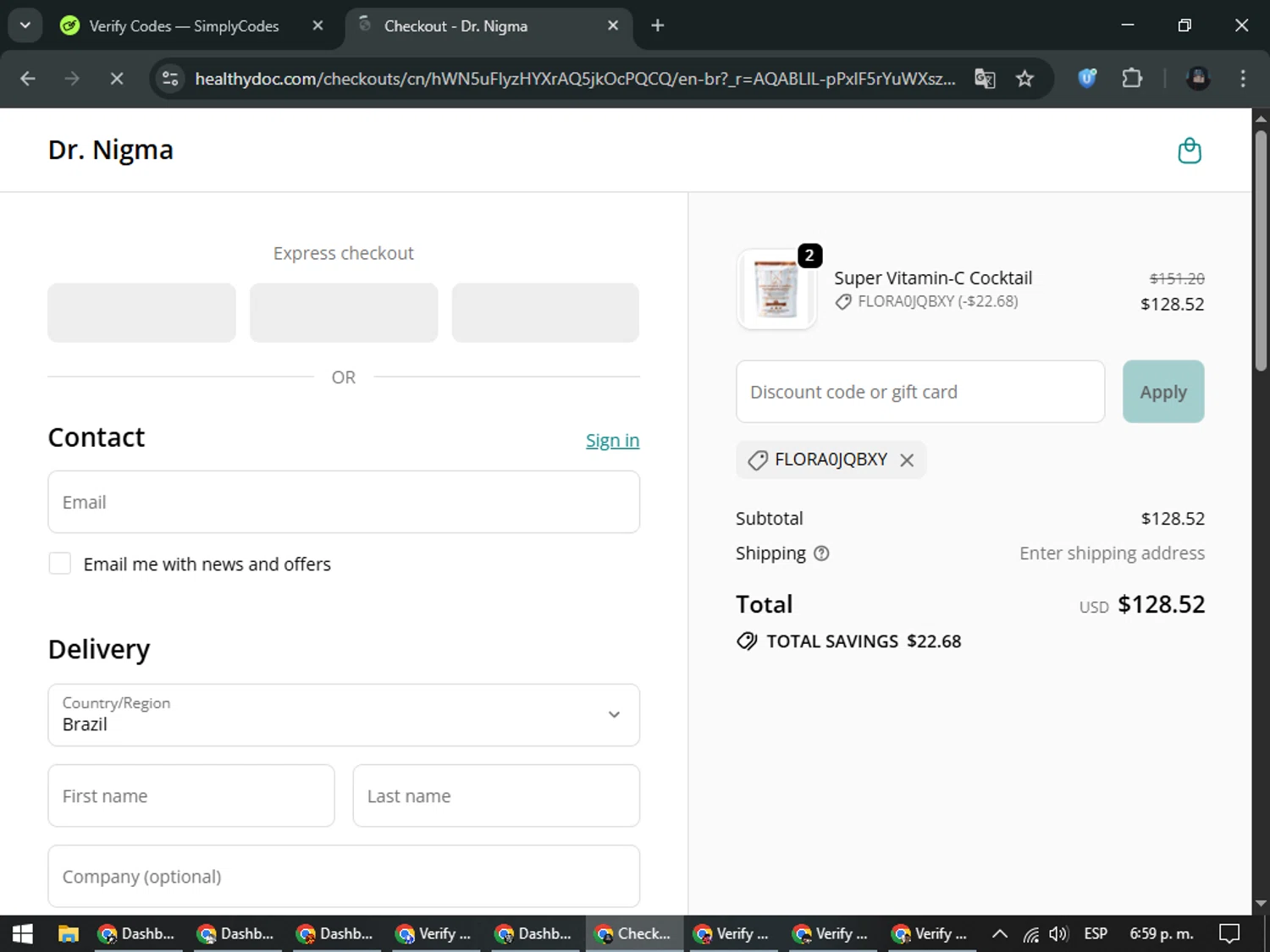Switch to the active Check... taskbar window
This screenshot has height=952, width=1270.
[633, 933]
